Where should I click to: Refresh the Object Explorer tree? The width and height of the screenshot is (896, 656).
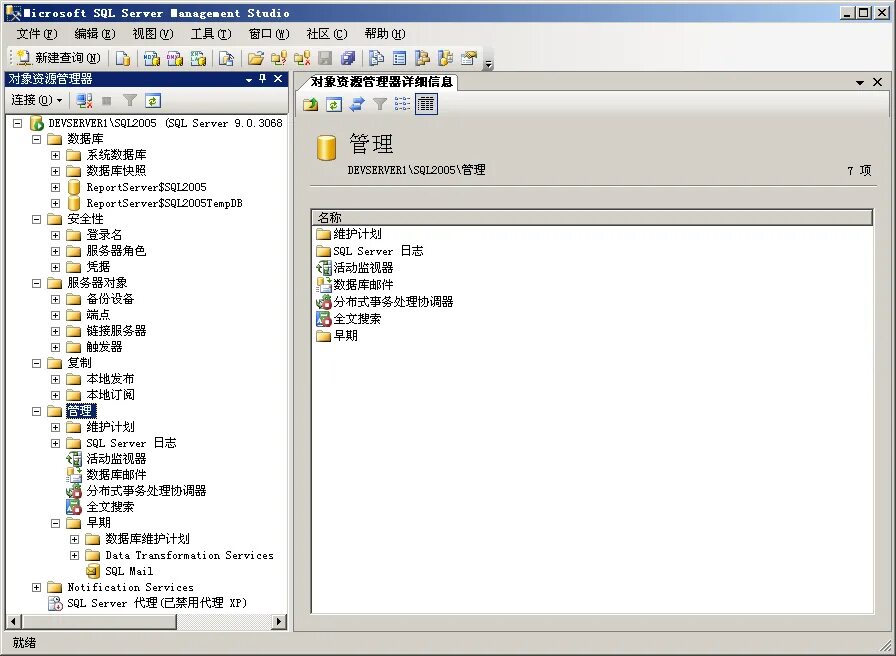[153, 101]
